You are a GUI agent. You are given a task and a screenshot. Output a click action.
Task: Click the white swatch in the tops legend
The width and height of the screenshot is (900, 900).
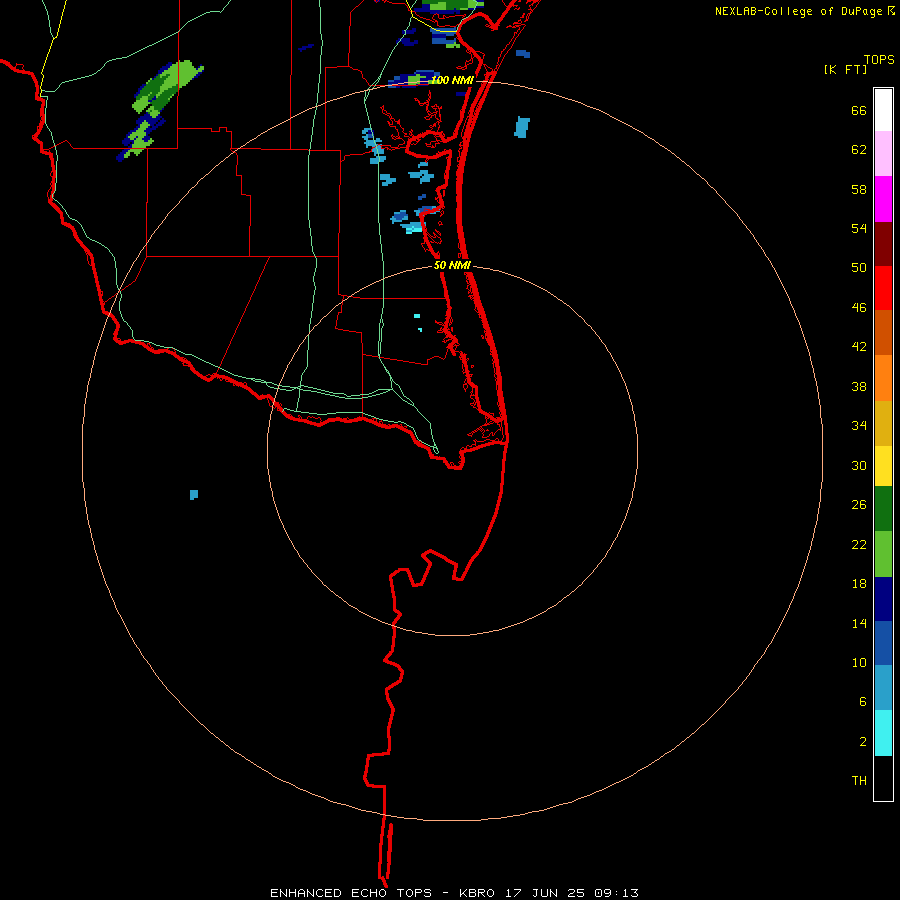tap(883, 110)
